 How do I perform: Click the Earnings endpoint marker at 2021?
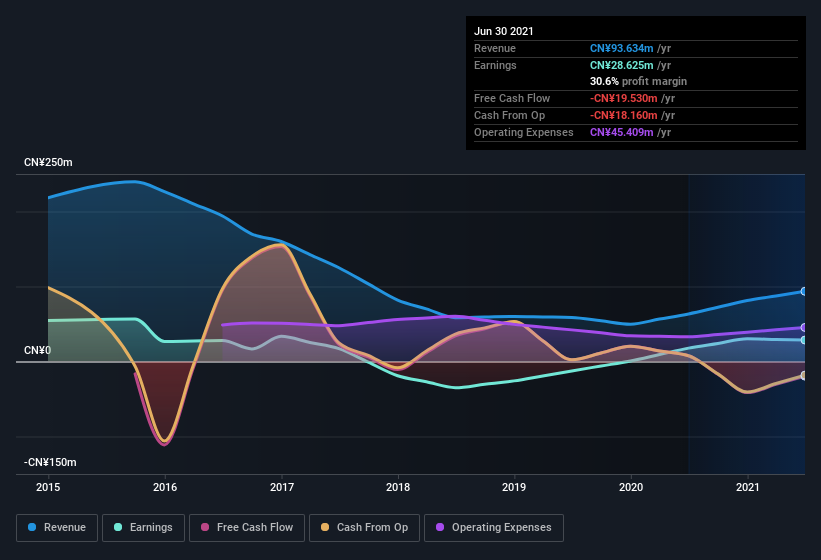(x=803, y=340)
